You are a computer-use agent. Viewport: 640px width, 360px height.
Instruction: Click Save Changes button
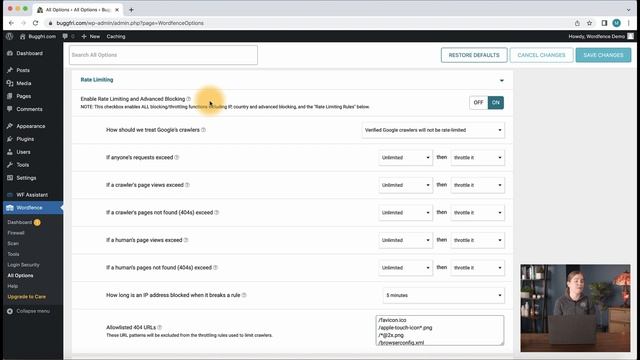pos(603,55)
